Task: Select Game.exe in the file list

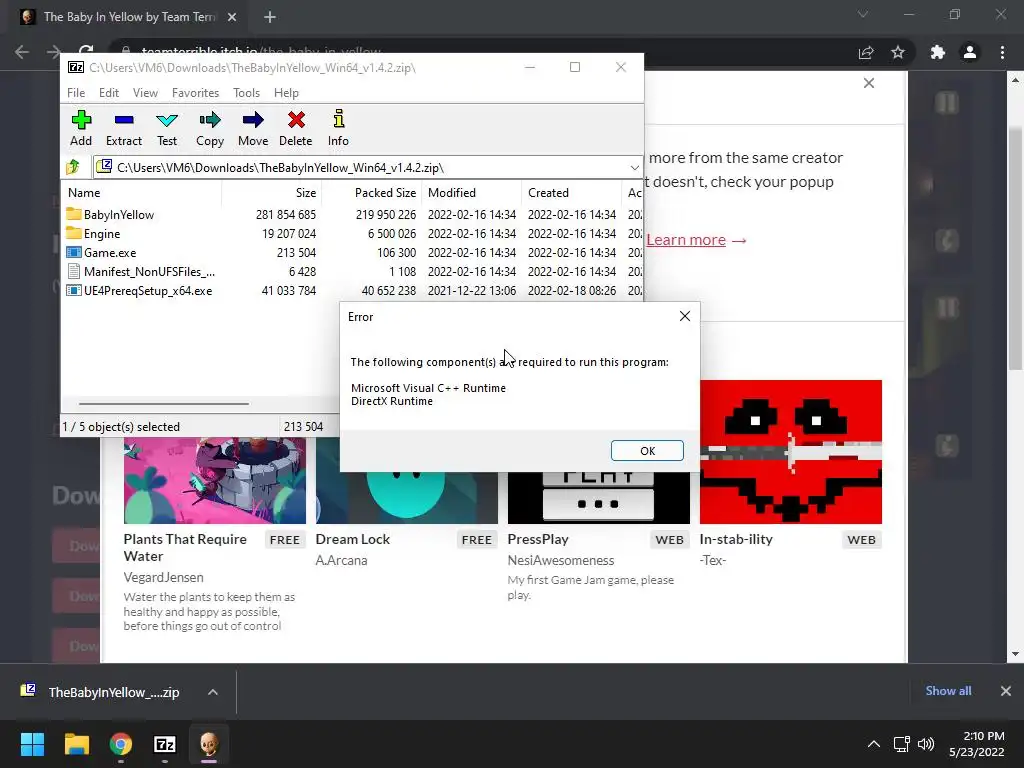Action: [110, 253]
